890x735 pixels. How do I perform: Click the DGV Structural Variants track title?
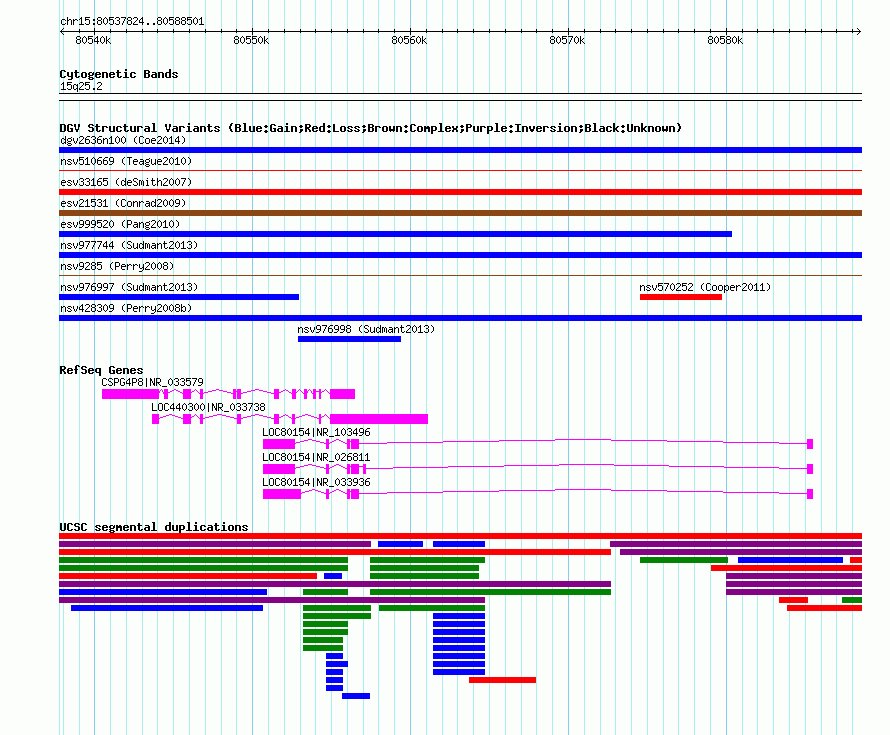click(371, 128)
